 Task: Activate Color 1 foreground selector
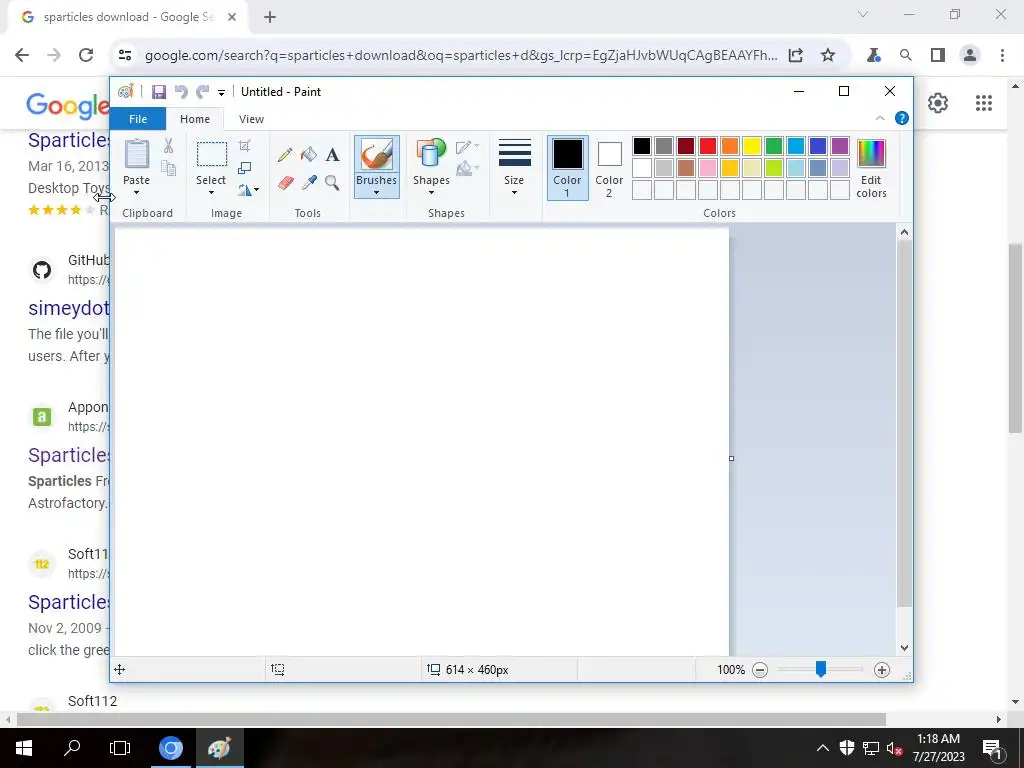pyautogui.click(x=568, y=168)
